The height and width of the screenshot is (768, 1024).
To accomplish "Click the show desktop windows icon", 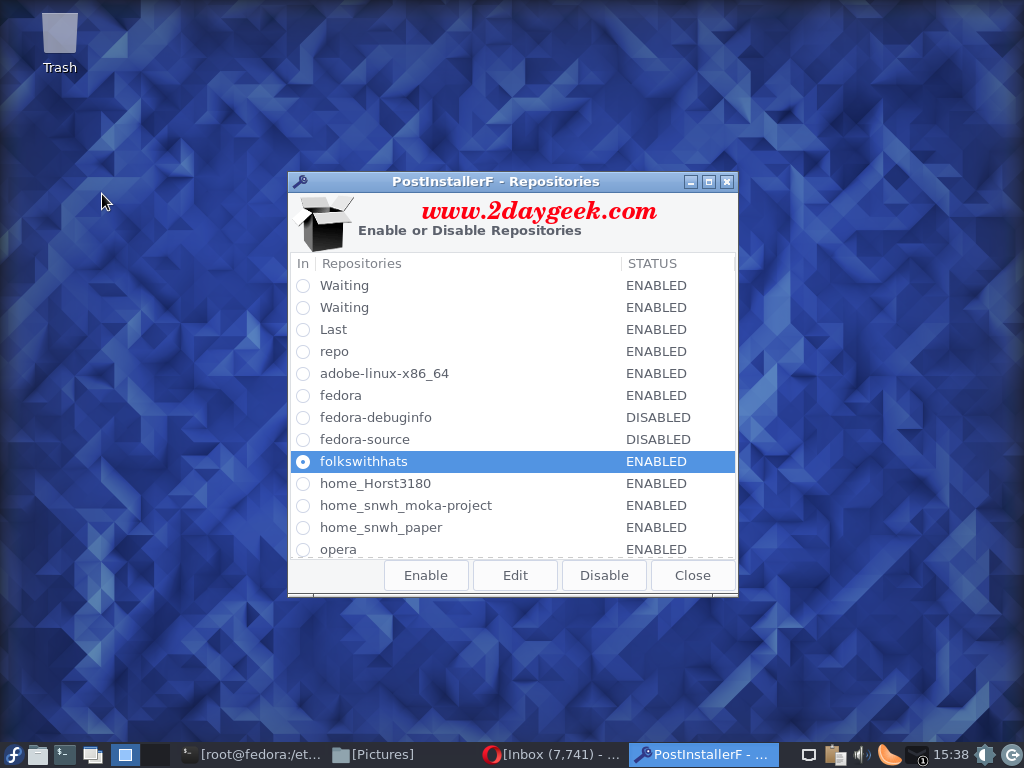I will point(93,755).
